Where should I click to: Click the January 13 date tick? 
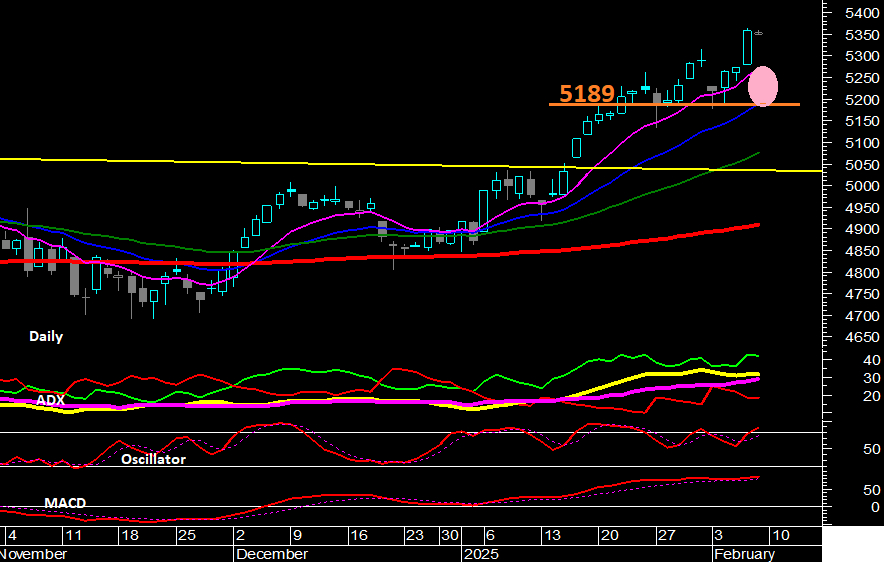click(x=552, y=535)
